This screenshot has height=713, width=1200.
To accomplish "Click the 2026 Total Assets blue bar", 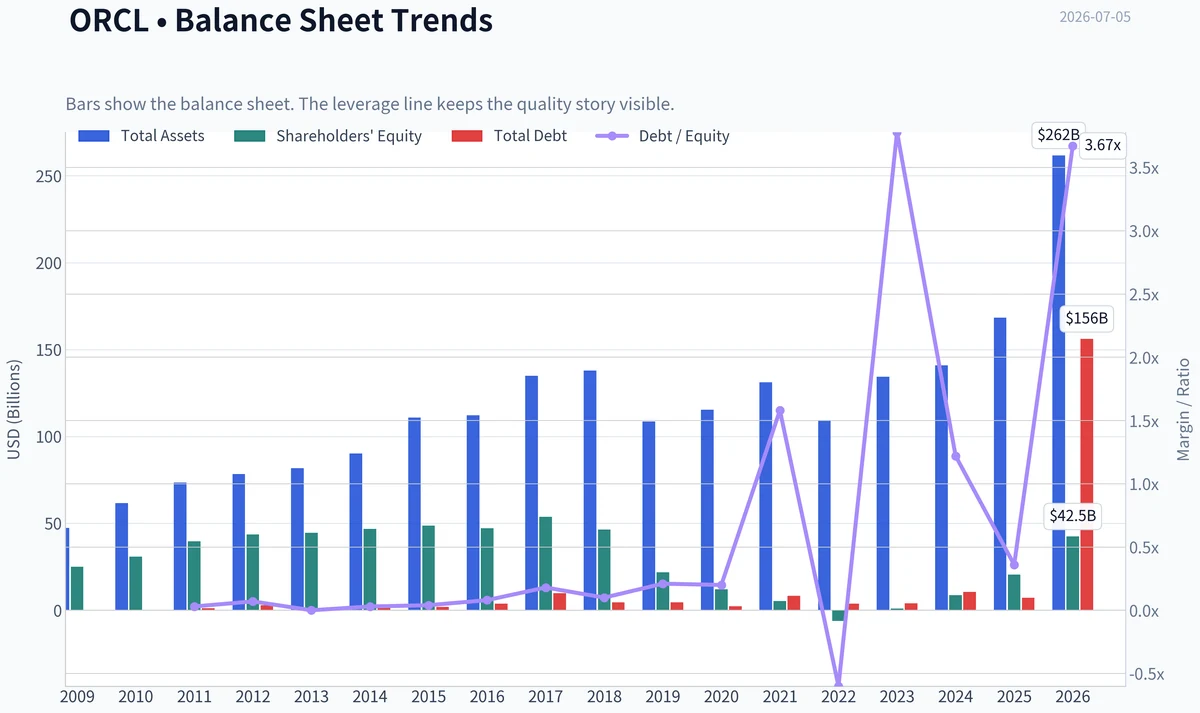I will 1059,382.
